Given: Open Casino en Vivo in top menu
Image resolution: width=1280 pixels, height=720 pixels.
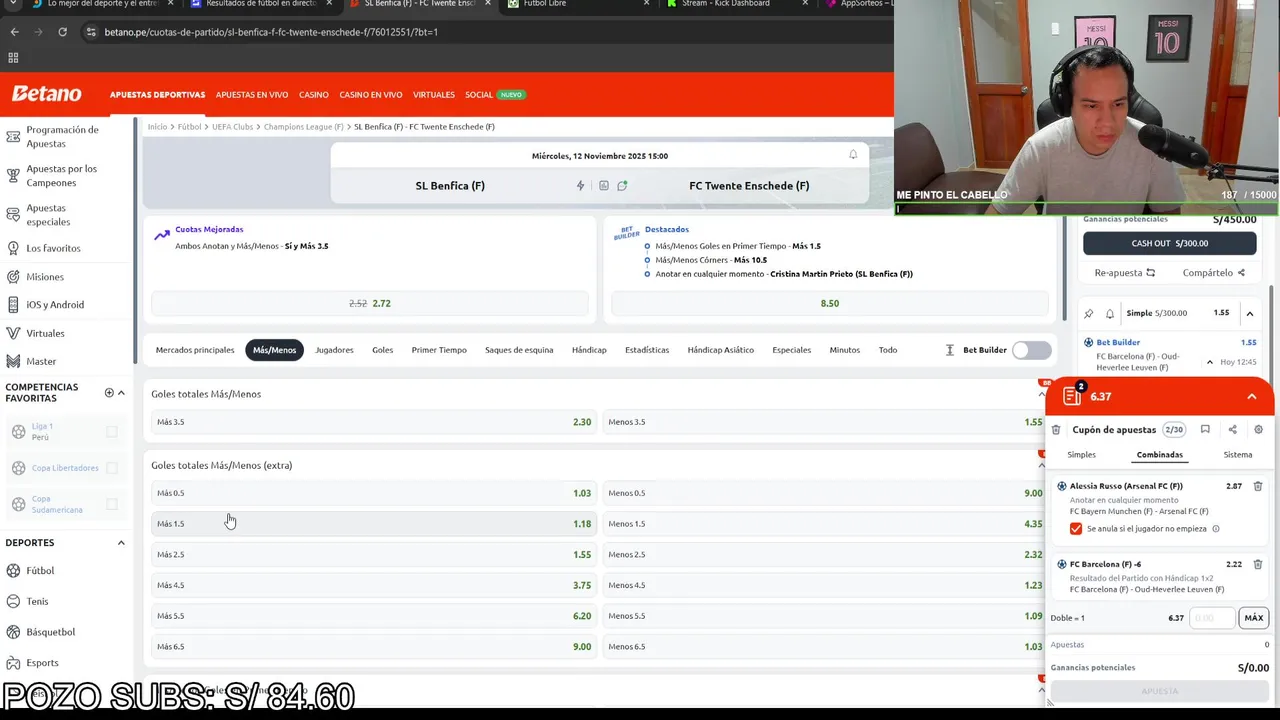Looking at the screenshot, I should (370, 94).
